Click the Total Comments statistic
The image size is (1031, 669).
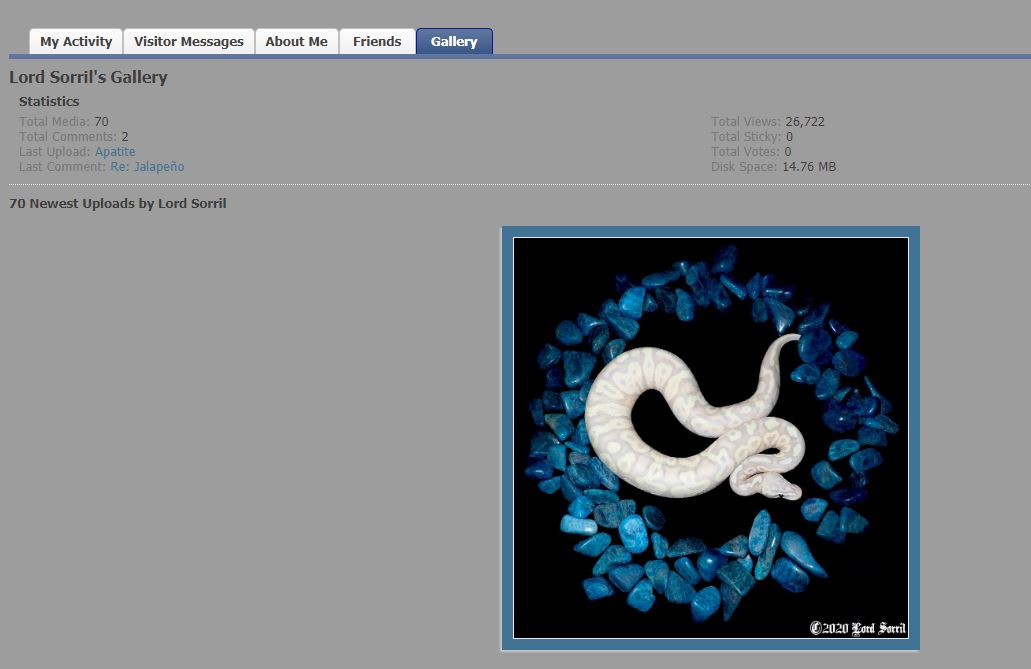pyautogui.click(x=73, y=137)
